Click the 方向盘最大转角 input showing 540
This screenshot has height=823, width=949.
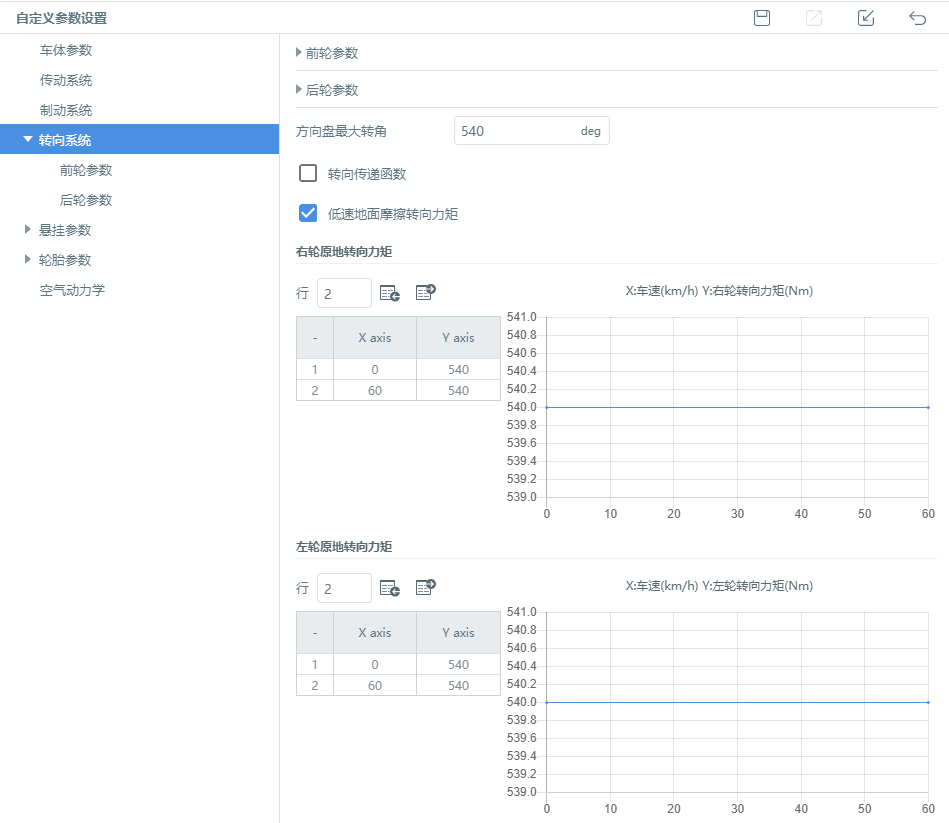[x=531, y=131]
